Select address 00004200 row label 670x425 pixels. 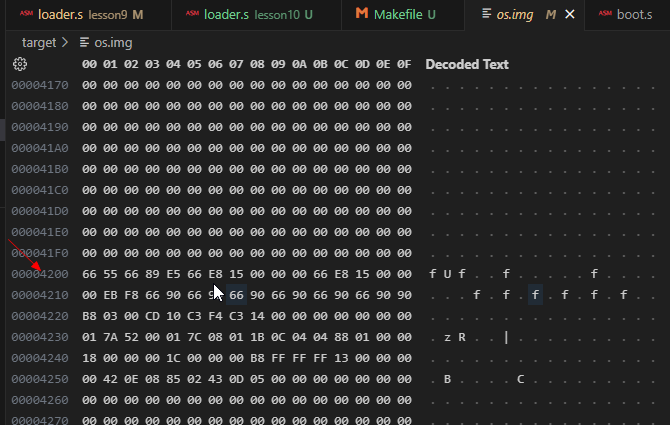40,274
